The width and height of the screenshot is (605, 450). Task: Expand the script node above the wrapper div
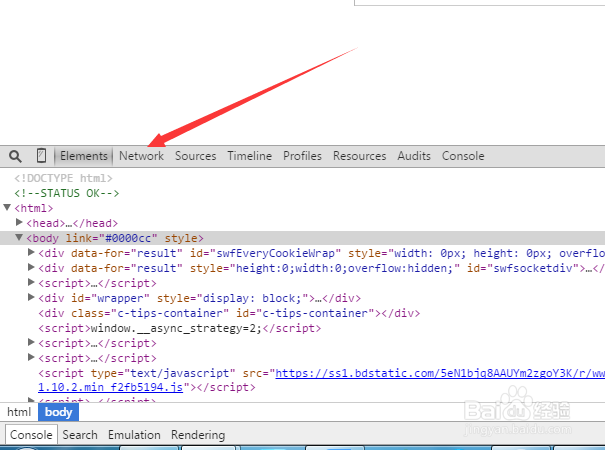click(x=31, y=282)
